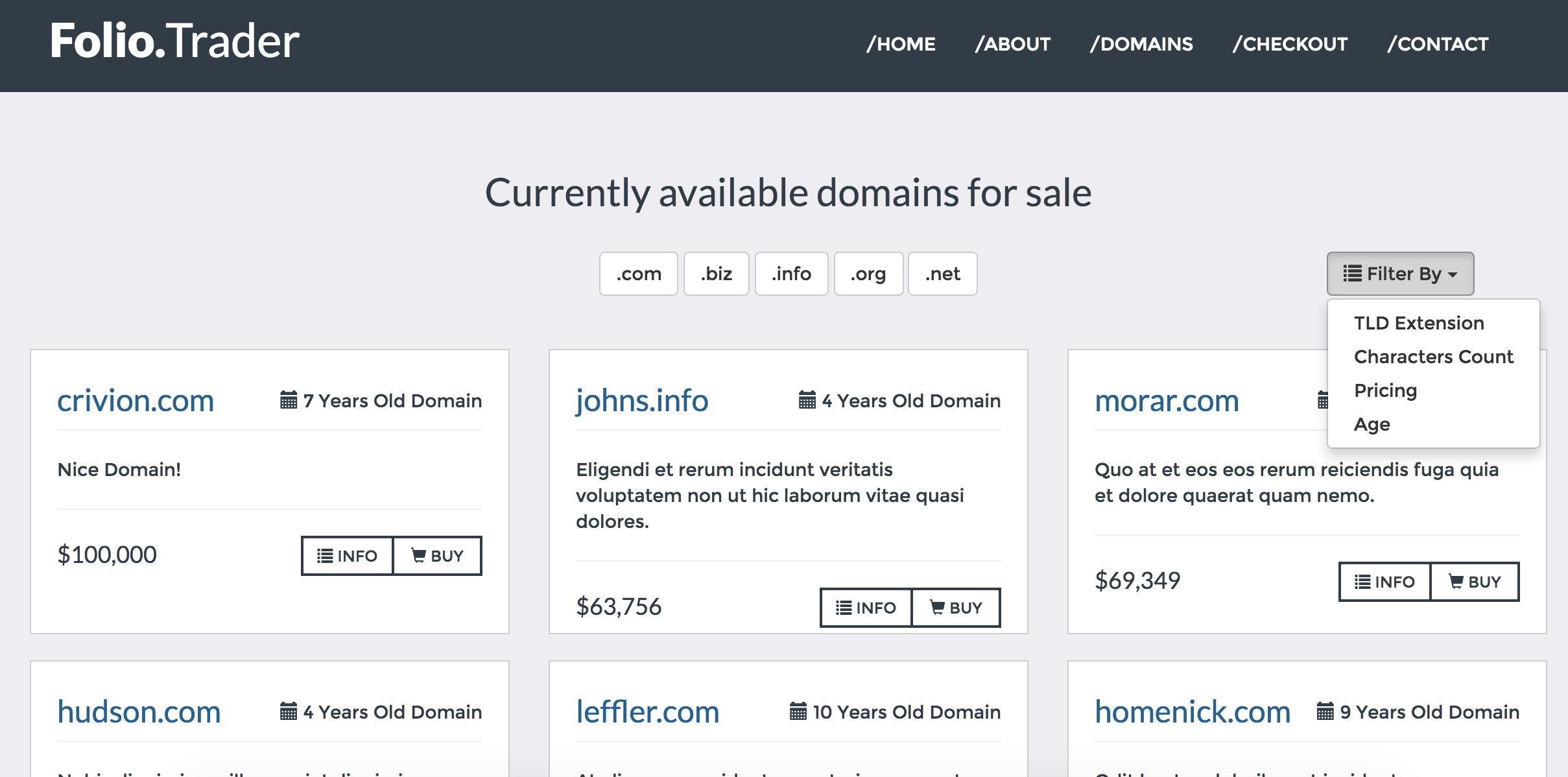
Task: Click the cart BUY icon for morar.com
Action: 1456,582
